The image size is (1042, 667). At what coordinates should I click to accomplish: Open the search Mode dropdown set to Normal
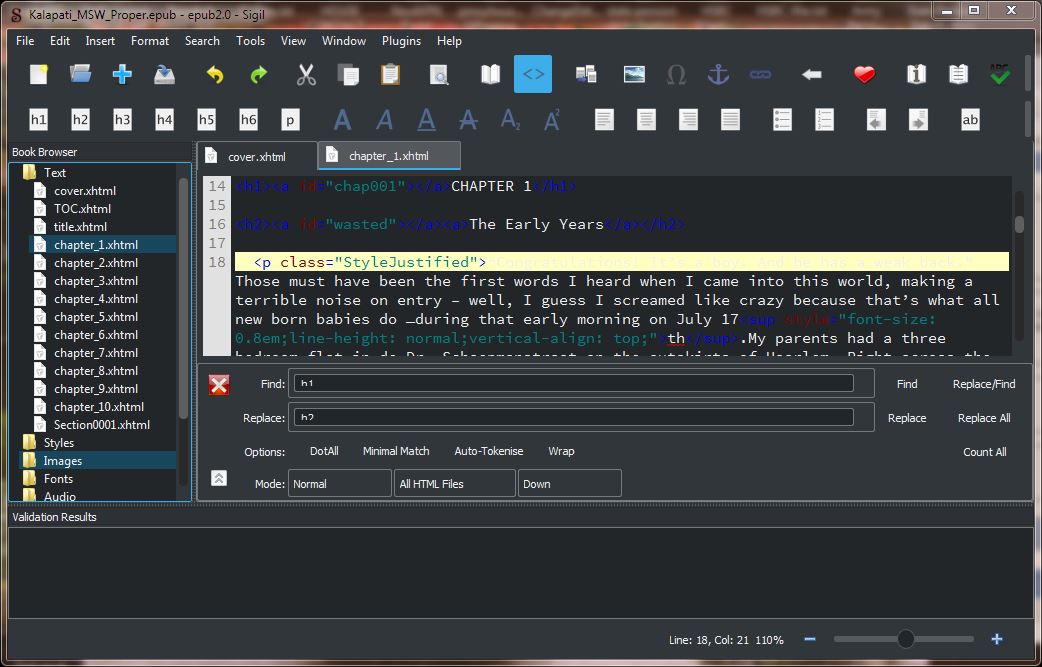tap(339, 484)
